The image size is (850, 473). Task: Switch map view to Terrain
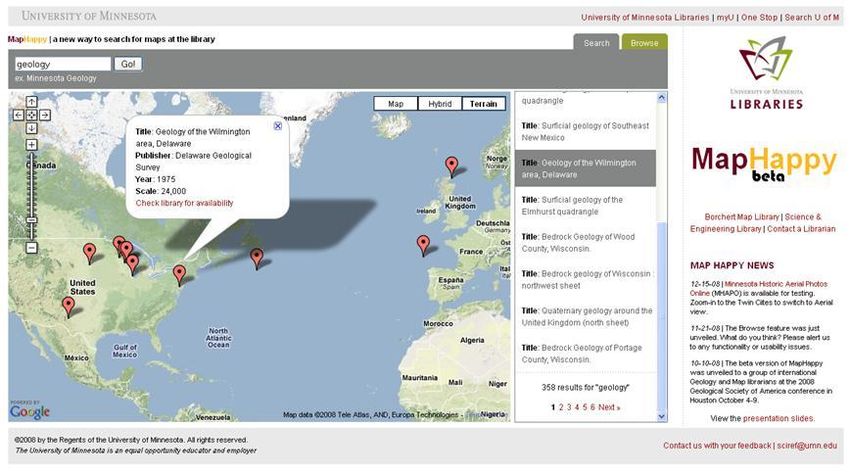tap(483, 104)
